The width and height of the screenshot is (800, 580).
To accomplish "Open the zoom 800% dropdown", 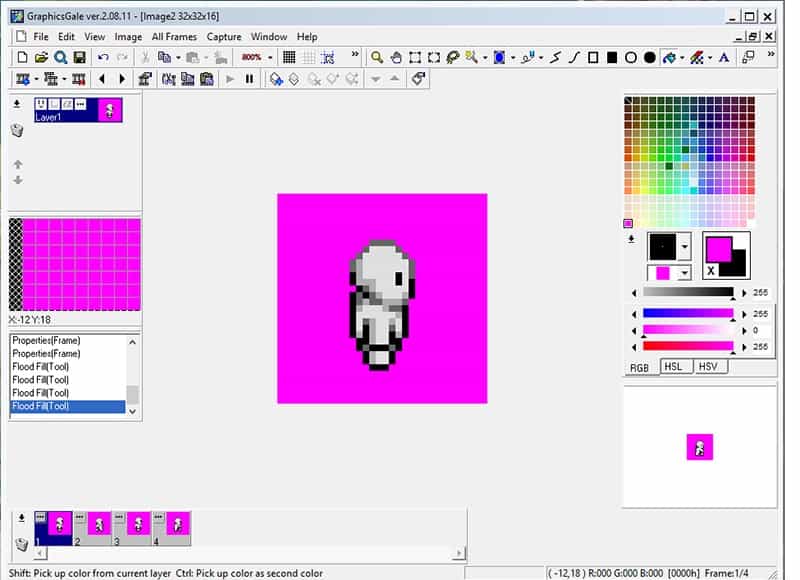I will click(x=270, y=58).
